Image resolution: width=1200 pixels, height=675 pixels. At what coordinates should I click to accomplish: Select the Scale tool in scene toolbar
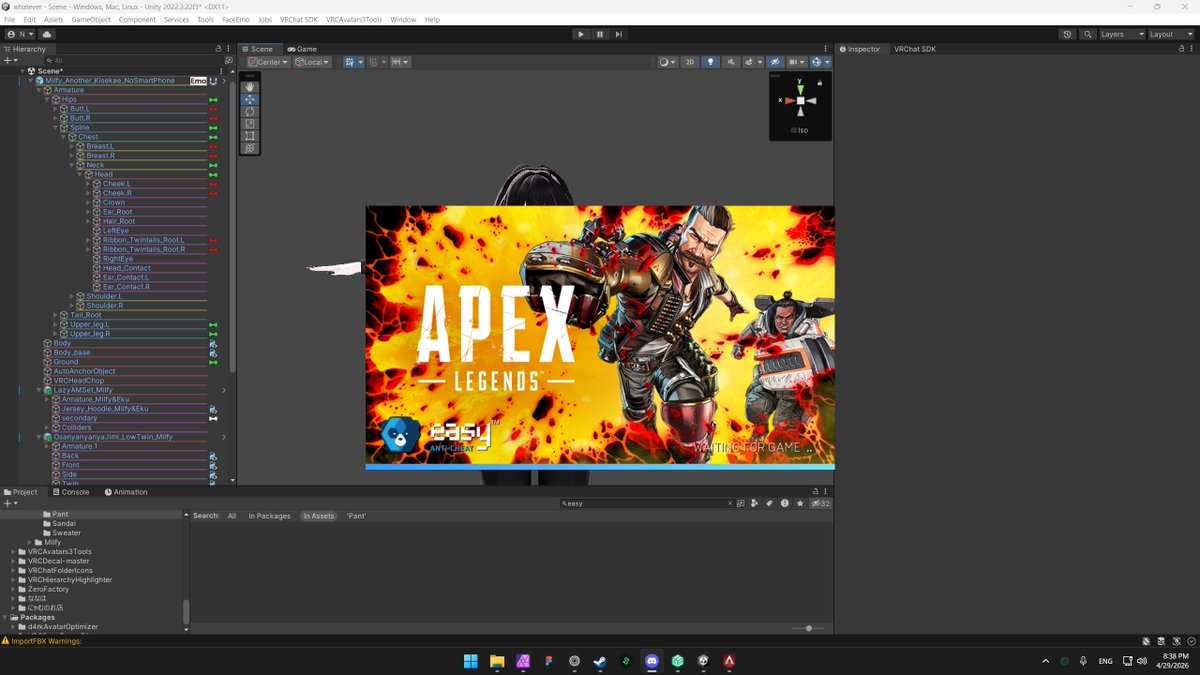tap(250, 123)
